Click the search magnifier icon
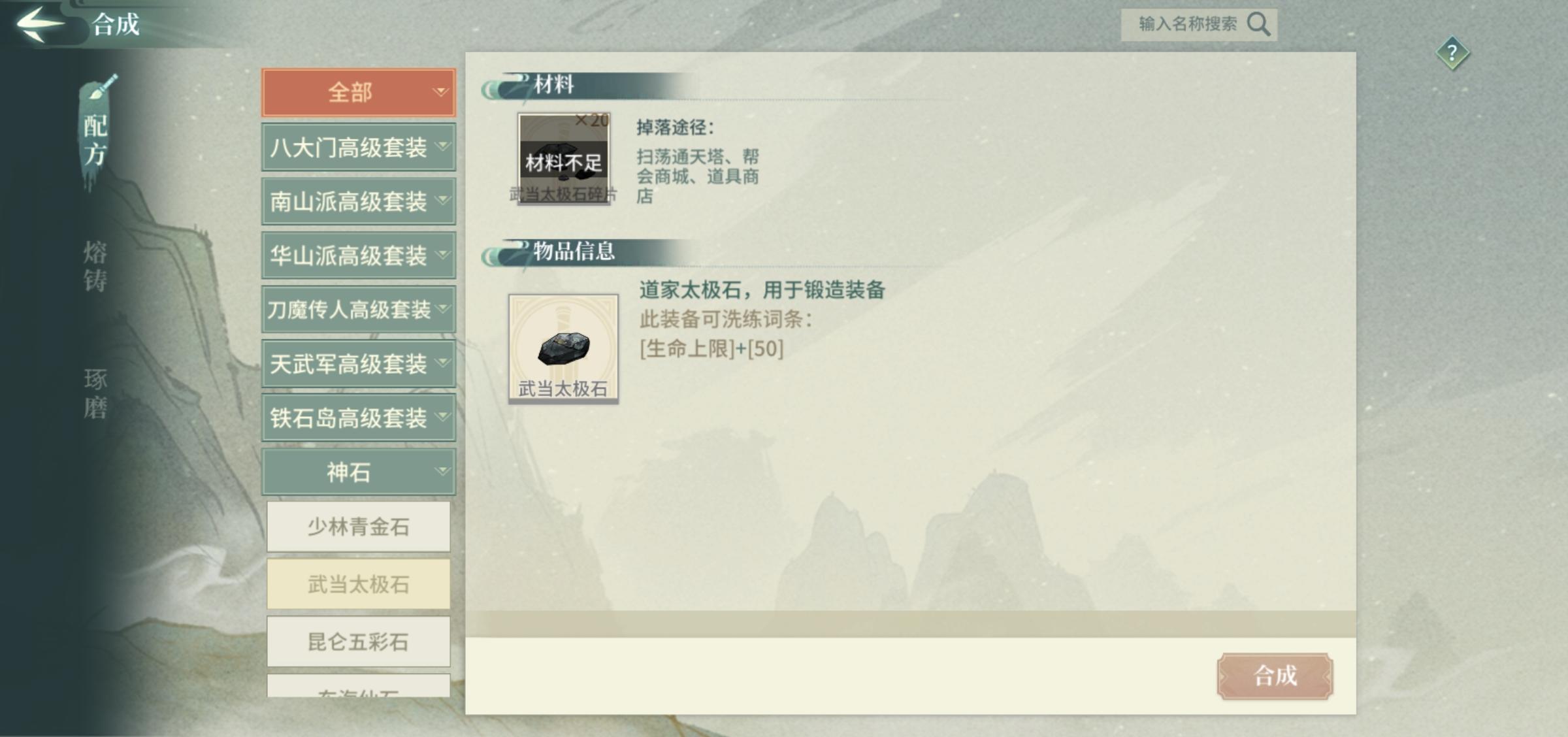This screenshot has height=737, width=1568. [1258, 24]
